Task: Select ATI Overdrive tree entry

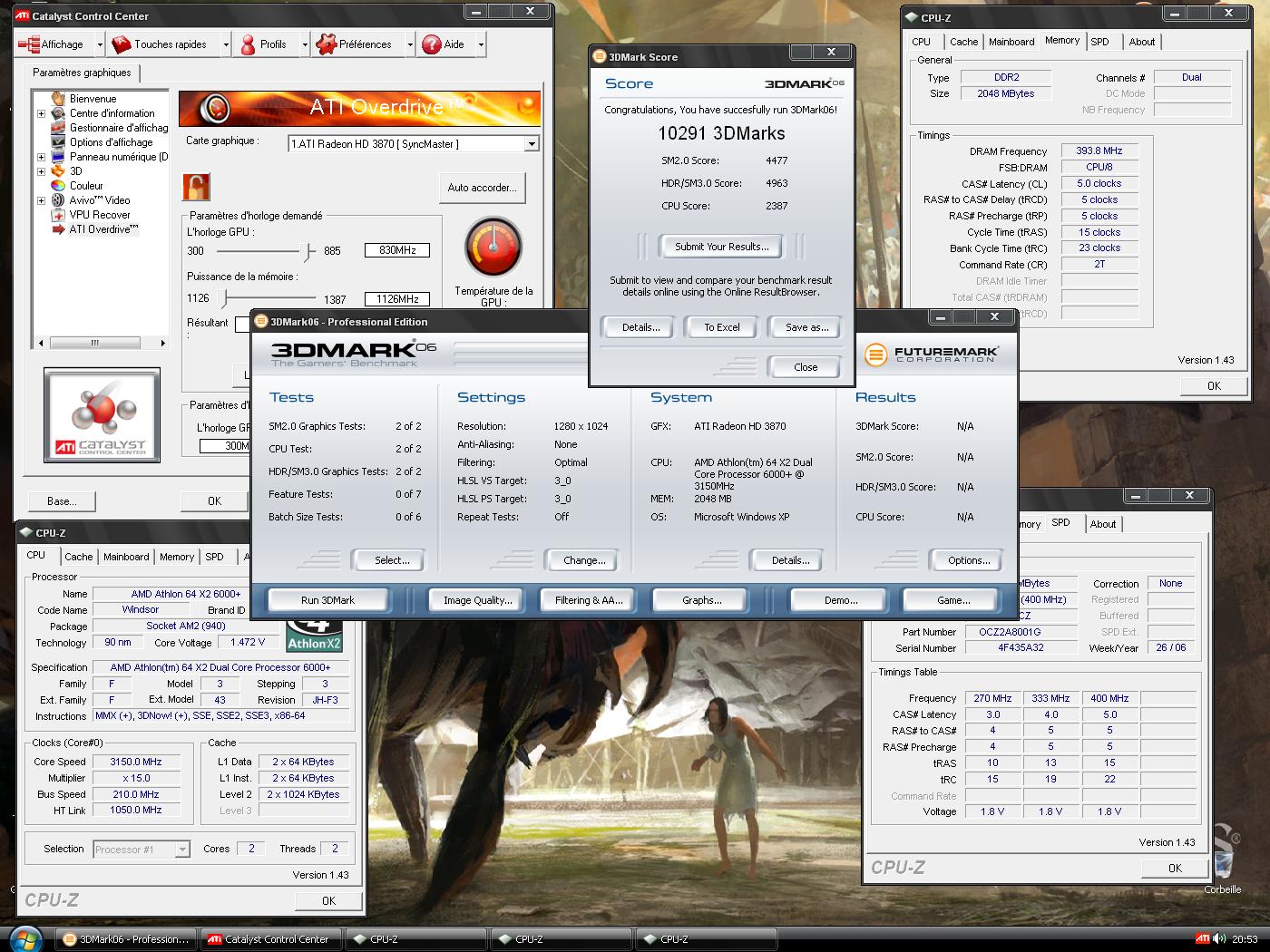Action: point(103,229)
